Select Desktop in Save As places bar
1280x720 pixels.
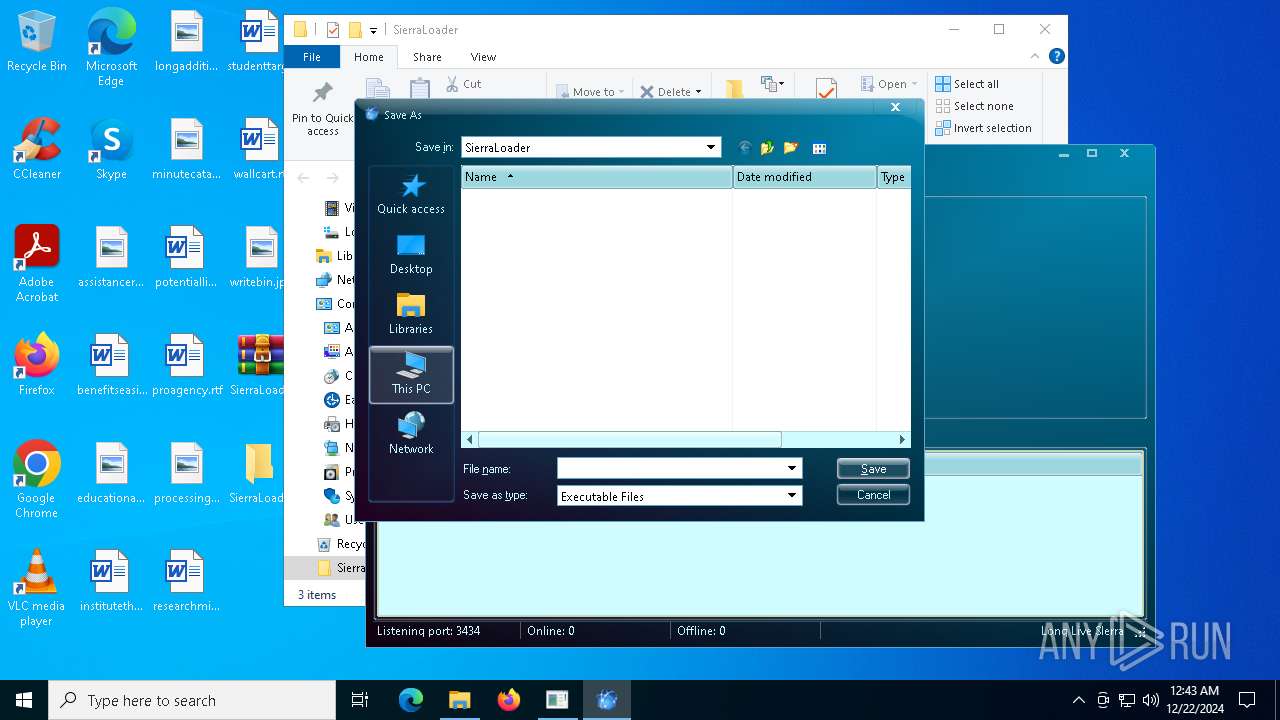click(x=411, y=254)
